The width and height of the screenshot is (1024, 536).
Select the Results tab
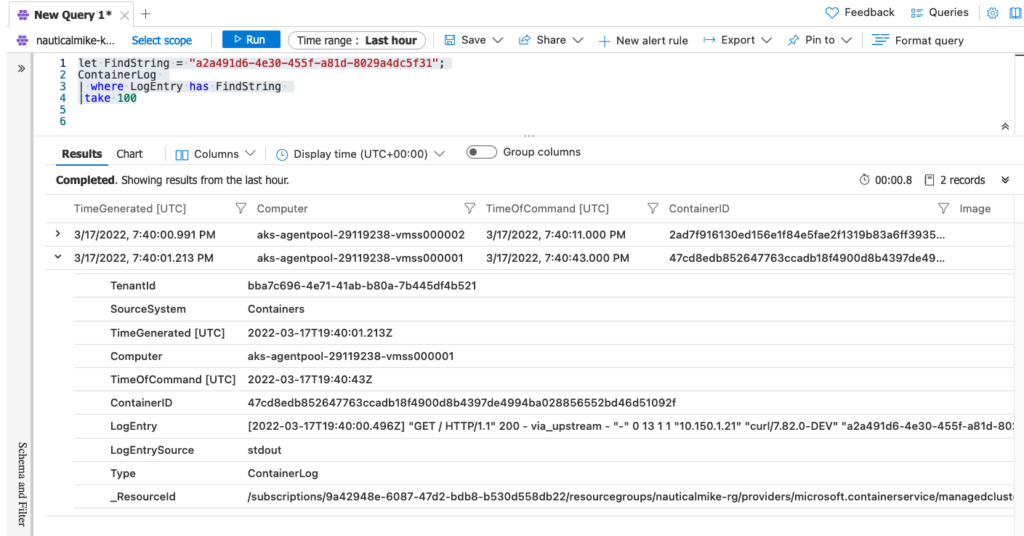(82, 154)
